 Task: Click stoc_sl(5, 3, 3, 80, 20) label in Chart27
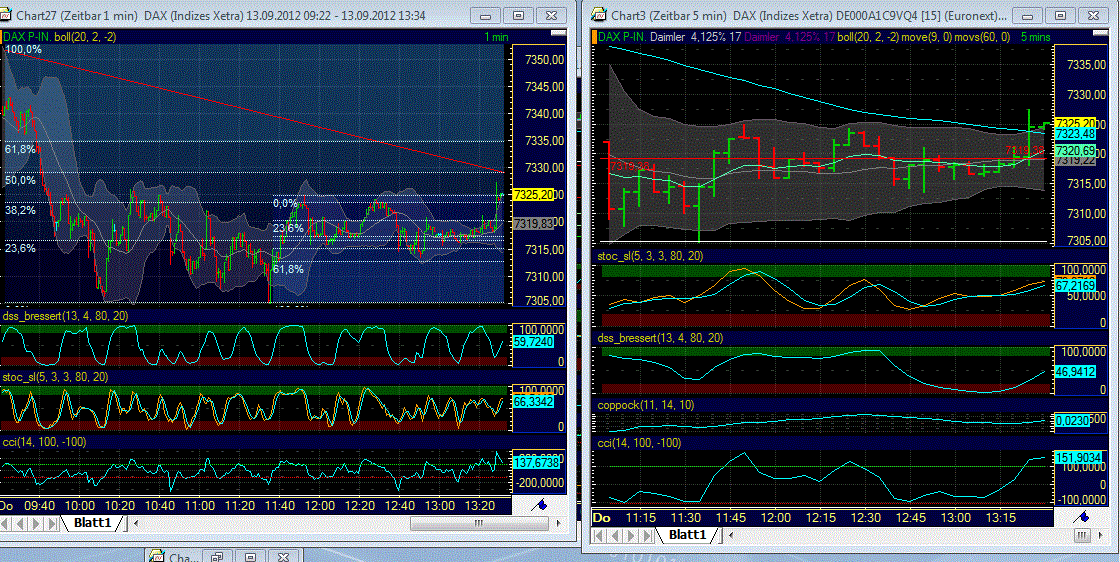tap(56, 376)
